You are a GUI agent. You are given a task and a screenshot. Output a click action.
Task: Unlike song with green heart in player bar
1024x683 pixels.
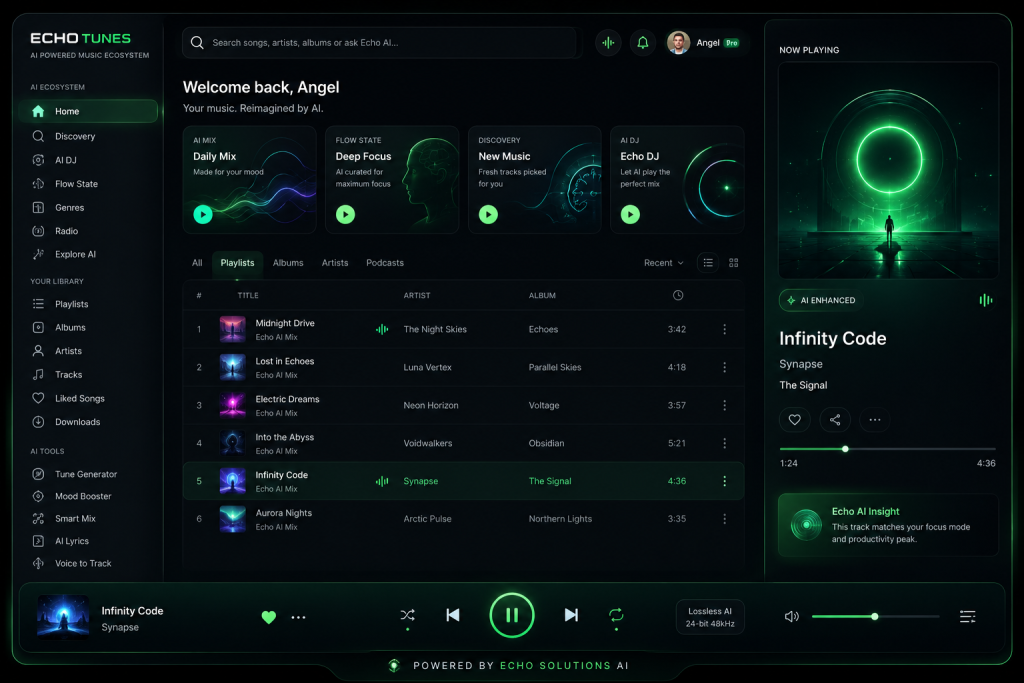[x=268, y=617]
